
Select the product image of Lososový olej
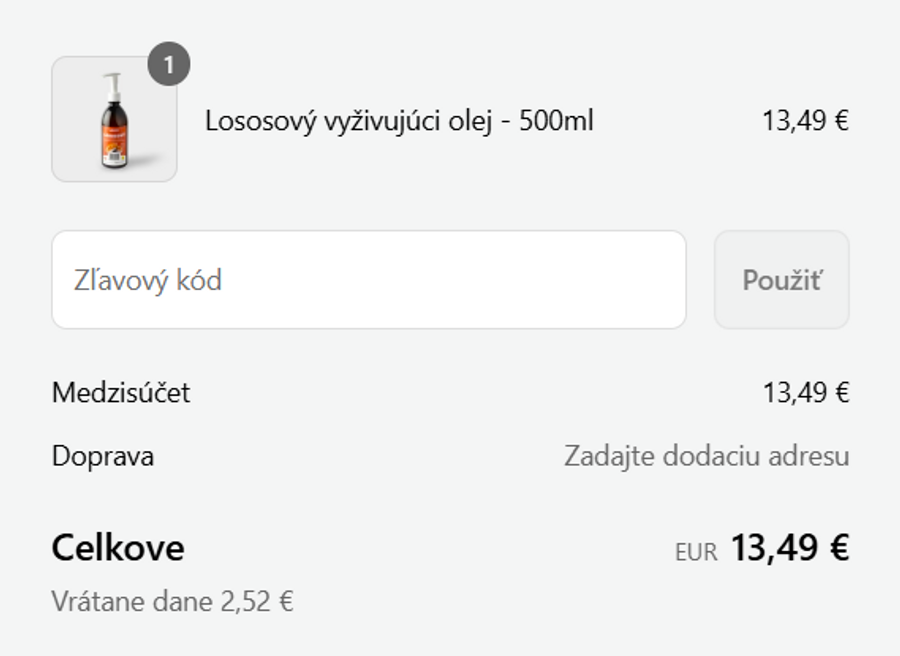113,120
